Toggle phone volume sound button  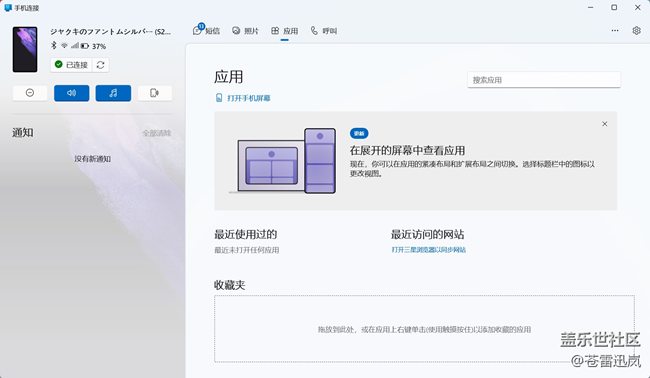pos(71,93)
